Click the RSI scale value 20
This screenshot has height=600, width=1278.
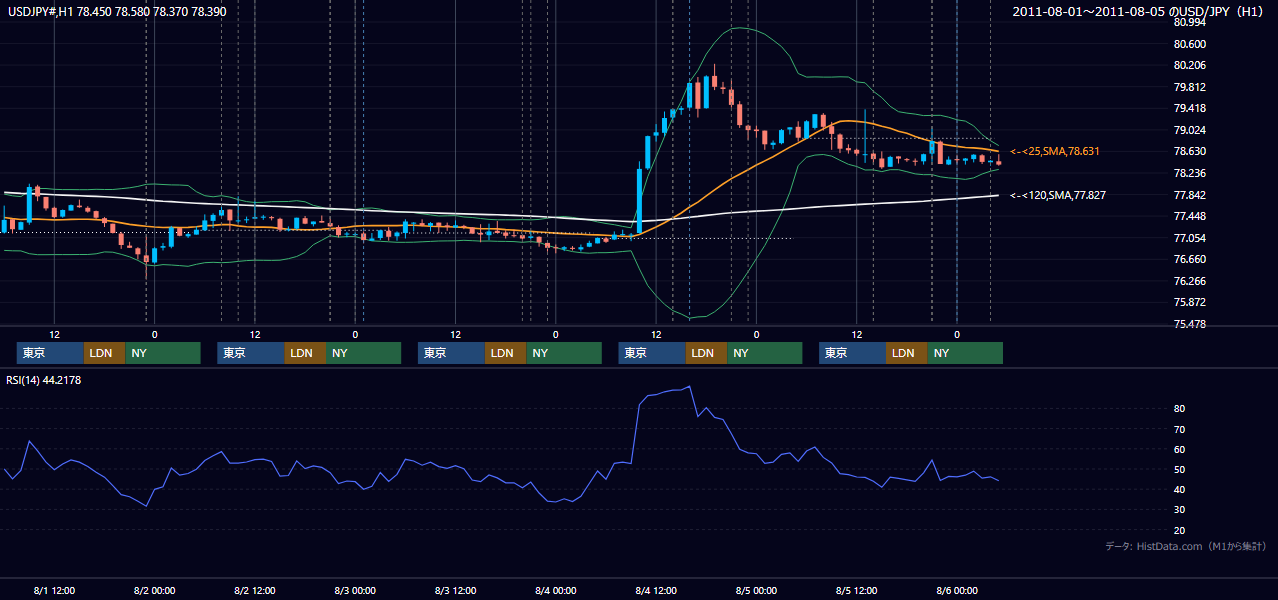tap(1179, 530)
